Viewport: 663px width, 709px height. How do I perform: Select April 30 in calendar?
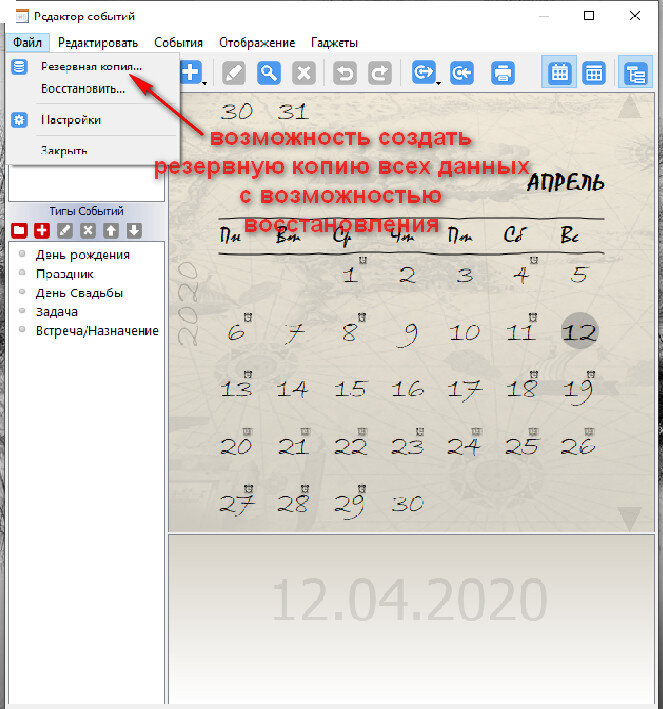point(407,504)
